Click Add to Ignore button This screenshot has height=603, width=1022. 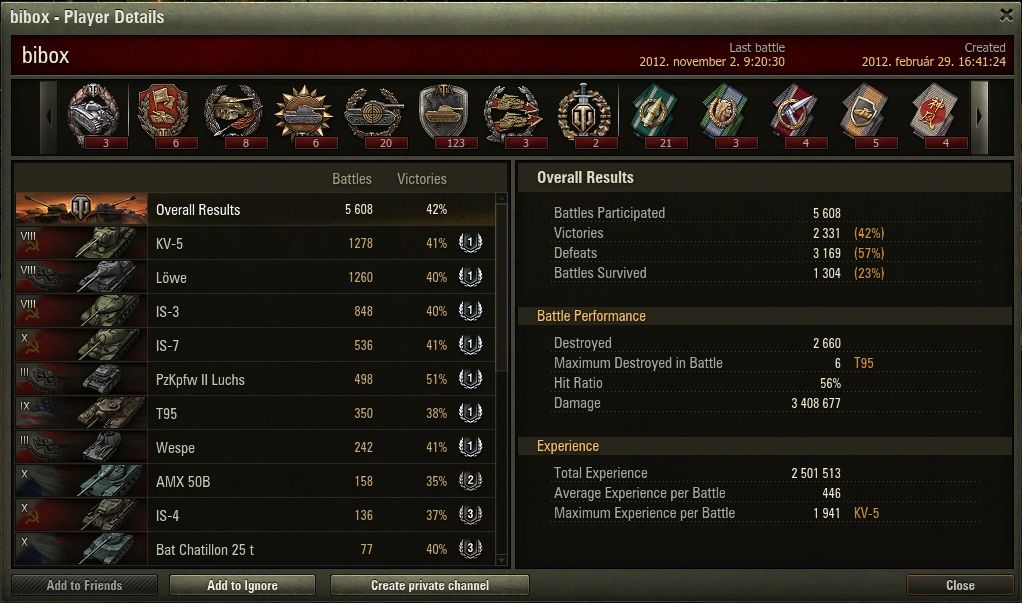tap(242, 585)
